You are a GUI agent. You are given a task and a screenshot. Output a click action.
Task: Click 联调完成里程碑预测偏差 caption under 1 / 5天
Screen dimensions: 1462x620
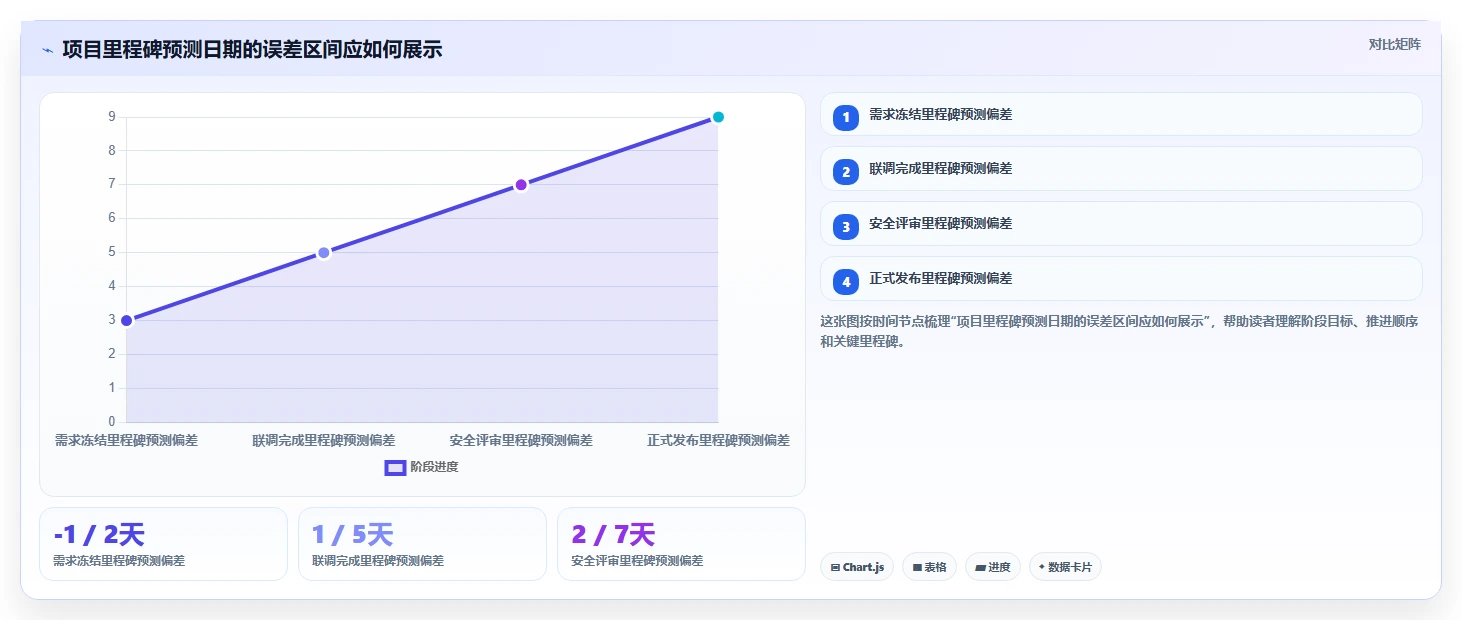378,561
